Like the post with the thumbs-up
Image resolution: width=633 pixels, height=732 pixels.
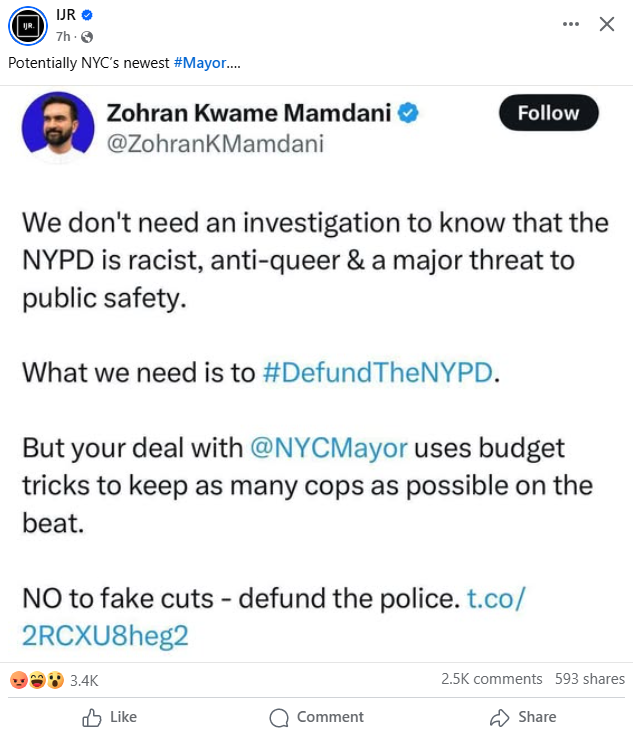pyautogui.click(x=110, y=717)
